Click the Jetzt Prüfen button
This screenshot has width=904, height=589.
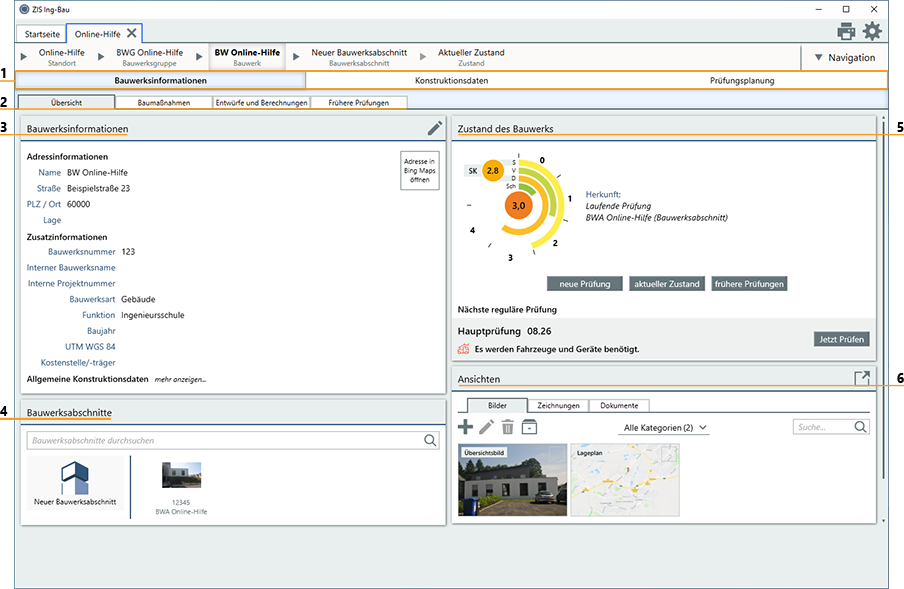click(x=841, y=339)
